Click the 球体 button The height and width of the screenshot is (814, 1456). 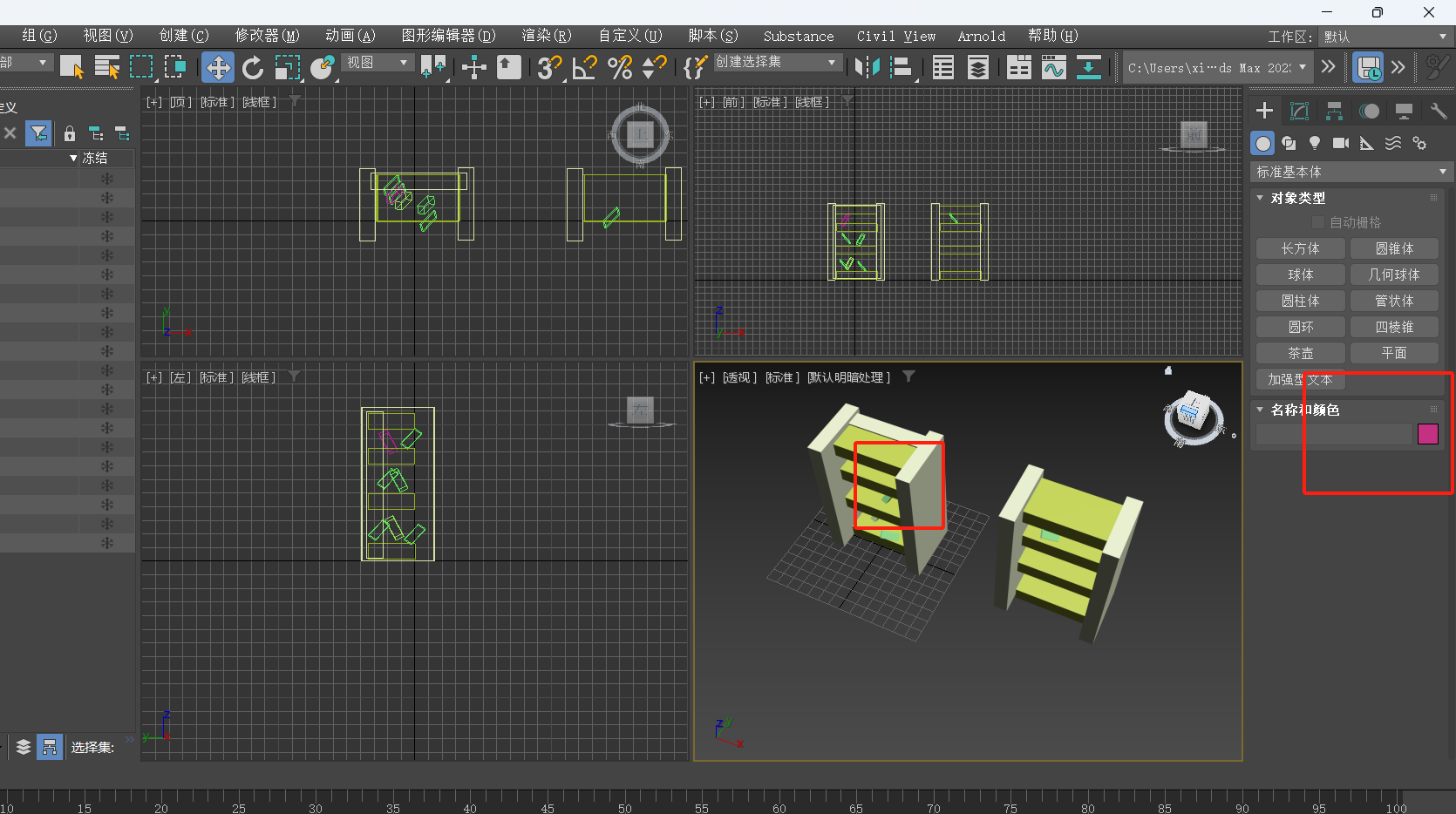pos(1300,275)
